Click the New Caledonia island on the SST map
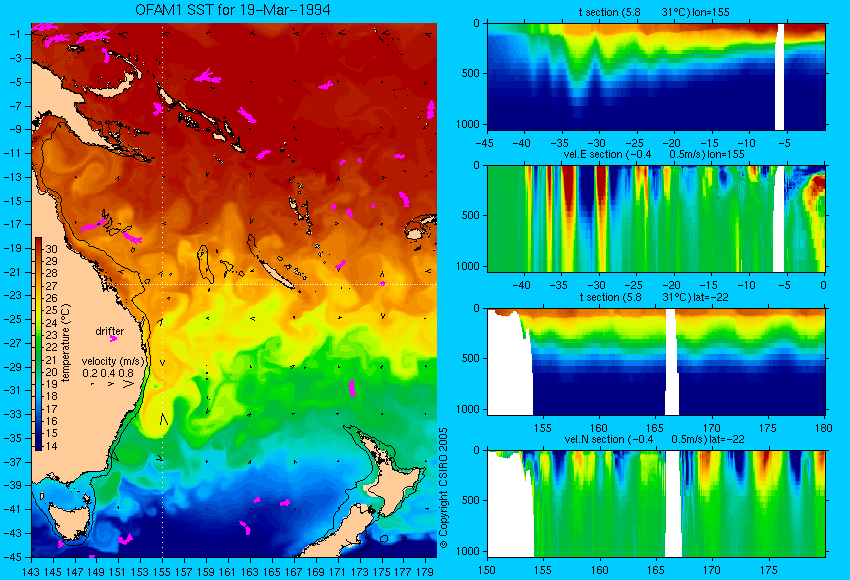The height and width of the screenshot is (580, 850). 275,273
